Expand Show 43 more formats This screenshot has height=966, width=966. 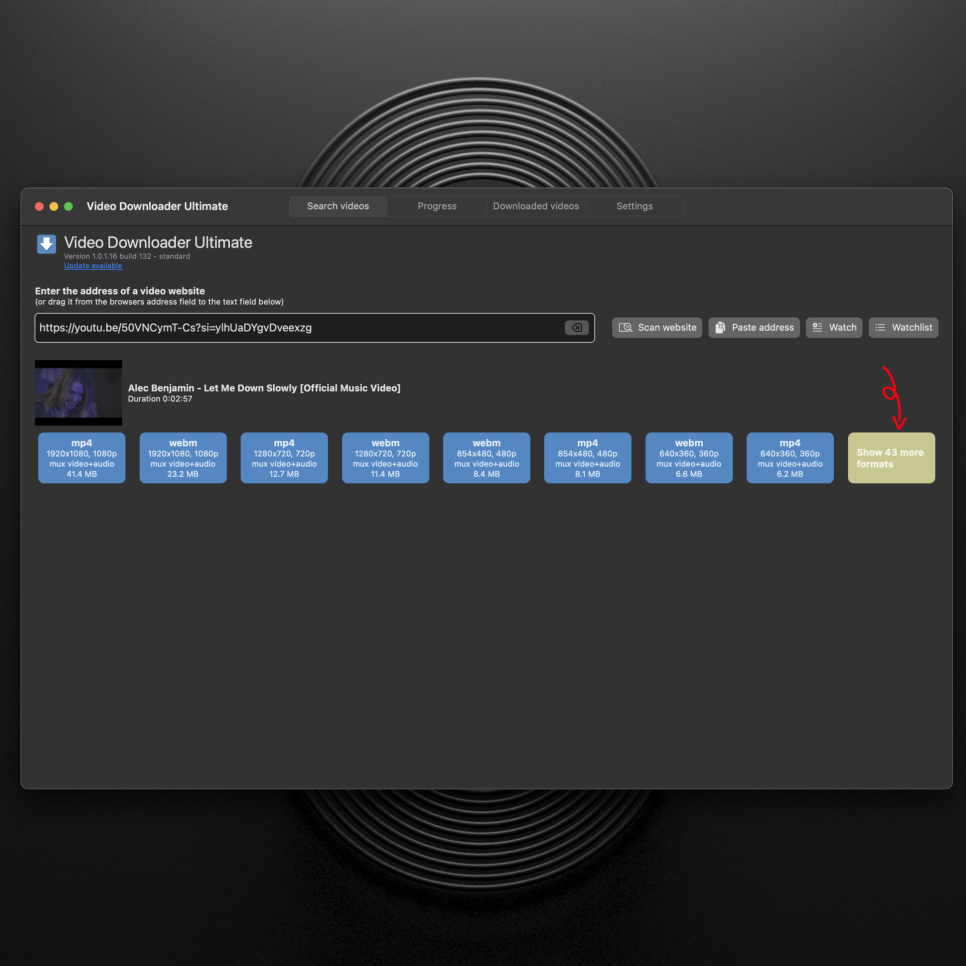point(891,458)
